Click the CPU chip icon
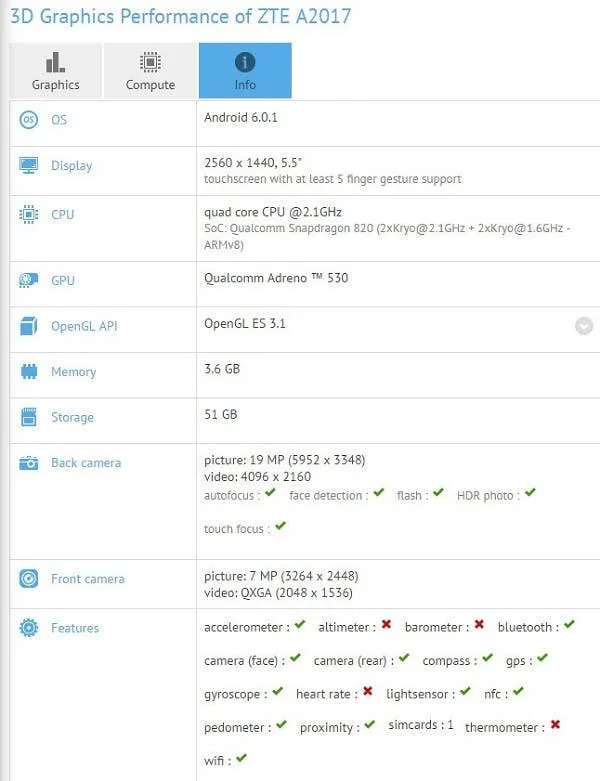This screenshot has width=600, height=781. point(28,214)
